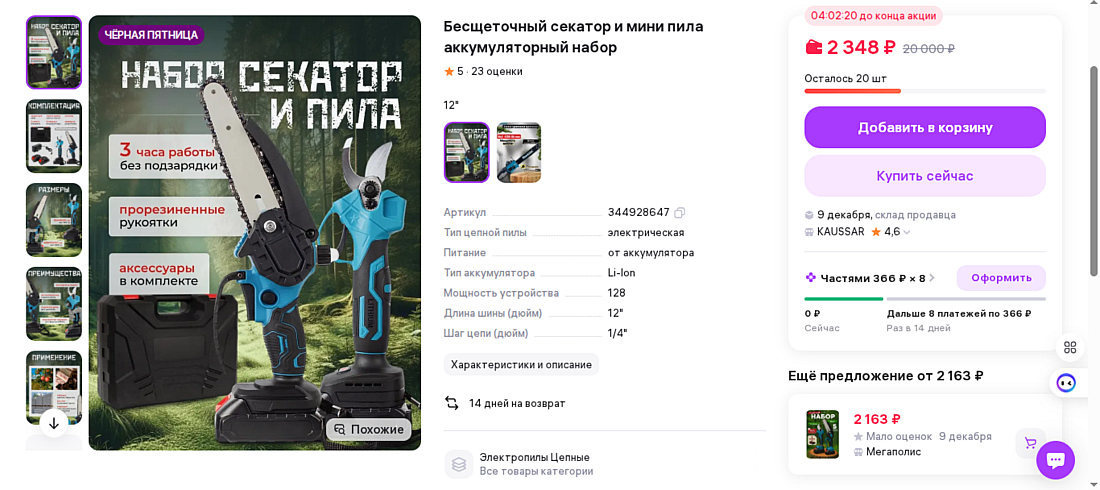Click the 14 days return arrows icon

(x=452, y=403)
